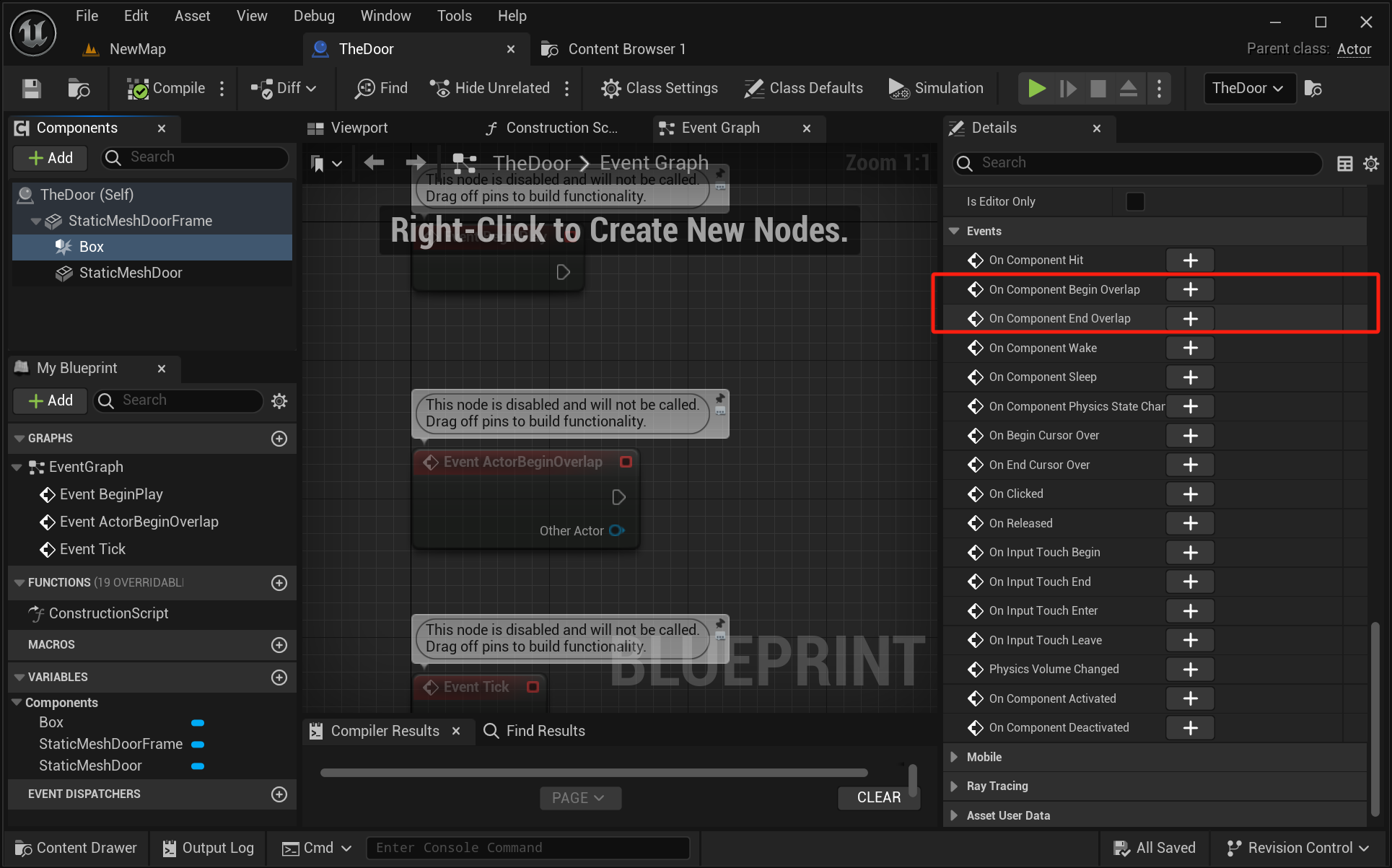Open the Construction Script tab
The width and height of the screenshot is (1392, 868).
552,128
